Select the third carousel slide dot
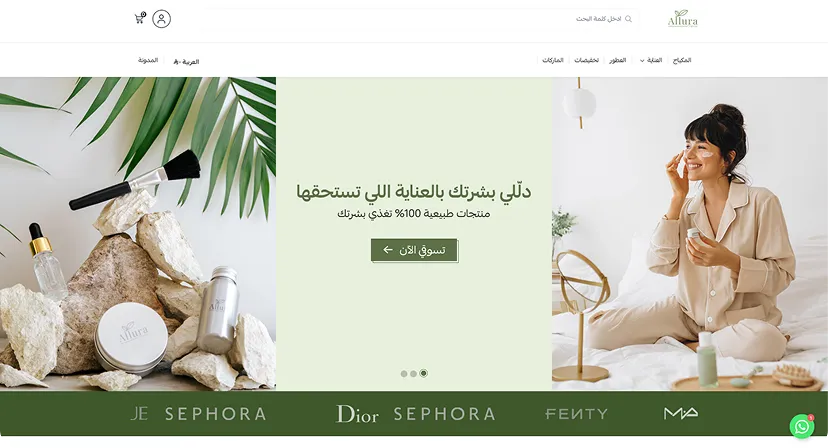 [424, 374]
